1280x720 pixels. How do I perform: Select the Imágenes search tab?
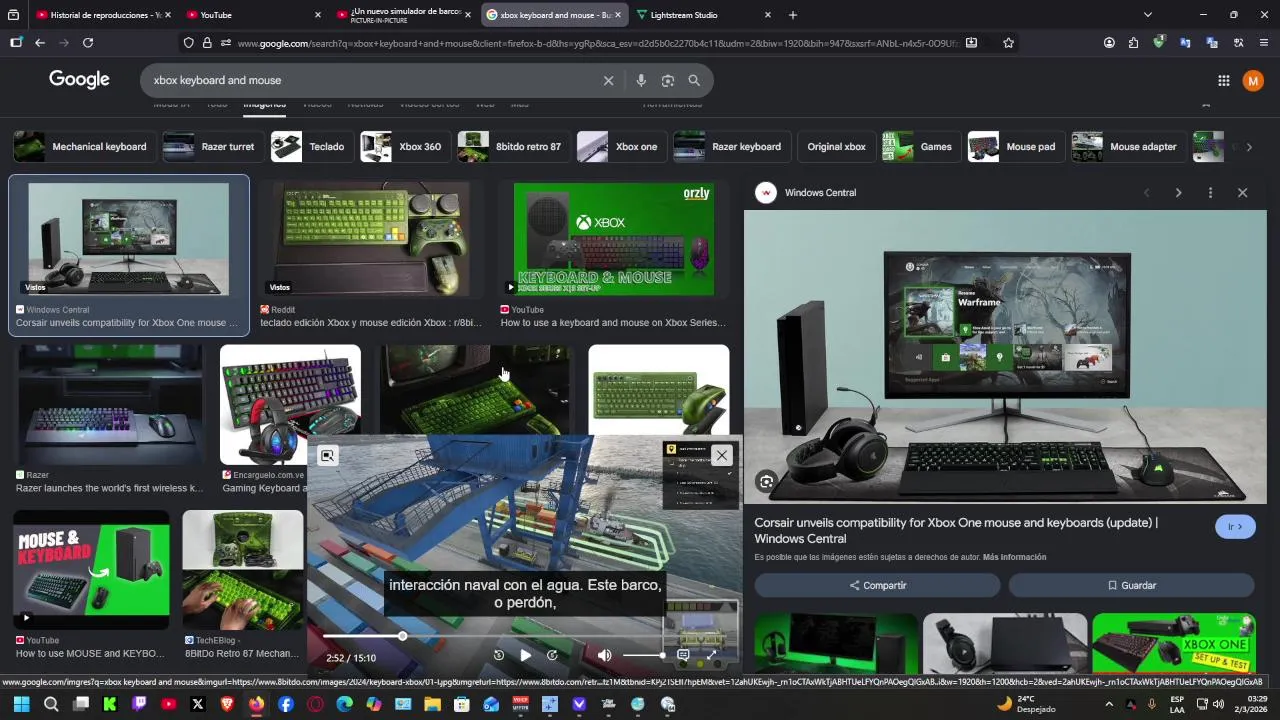click(x=264, y=104)
